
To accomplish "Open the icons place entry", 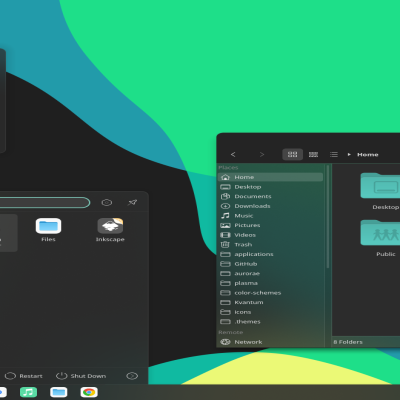I will tap(270, 312).
